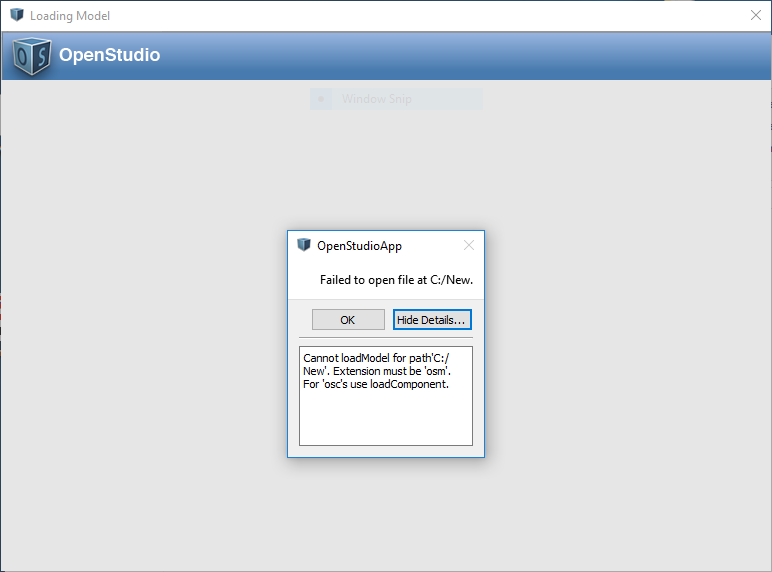Click the OpenStudio banner title text
This screenshot has width=772, height=572.
[109, 55]
